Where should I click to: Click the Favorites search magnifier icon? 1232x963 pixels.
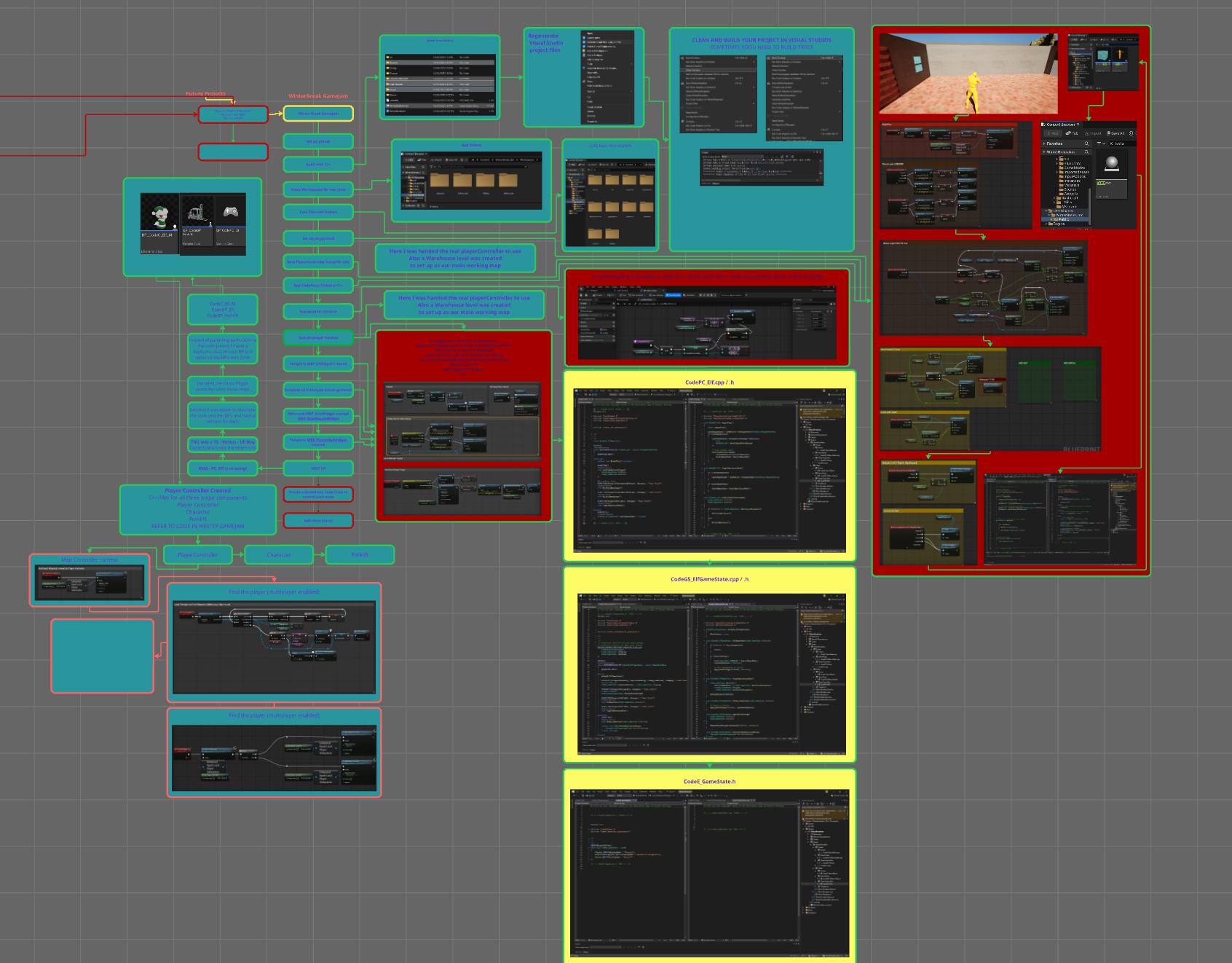click(1086, 144)
